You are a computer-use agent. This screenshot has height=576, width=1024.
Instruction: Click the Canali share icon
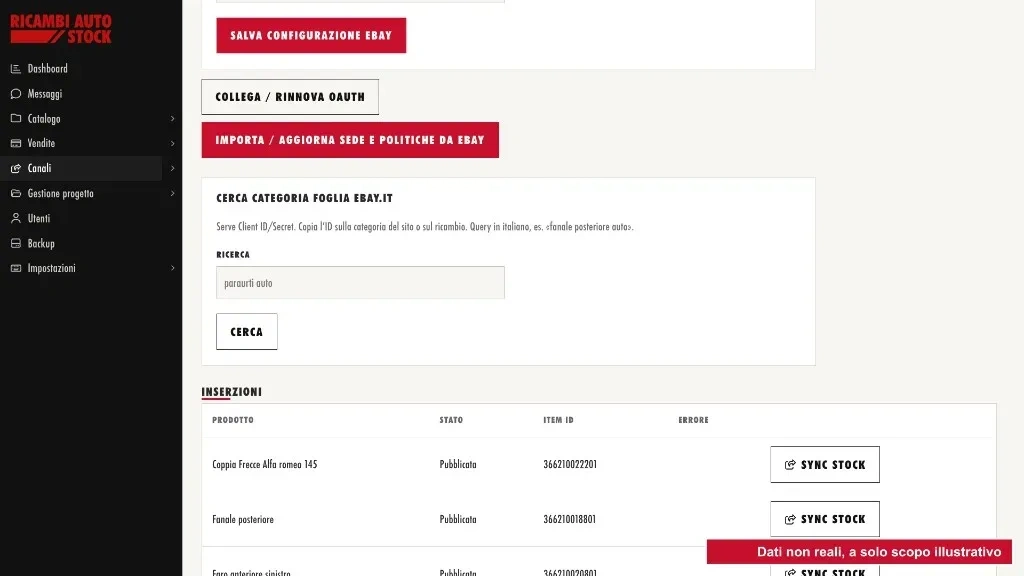pos(16,168)
